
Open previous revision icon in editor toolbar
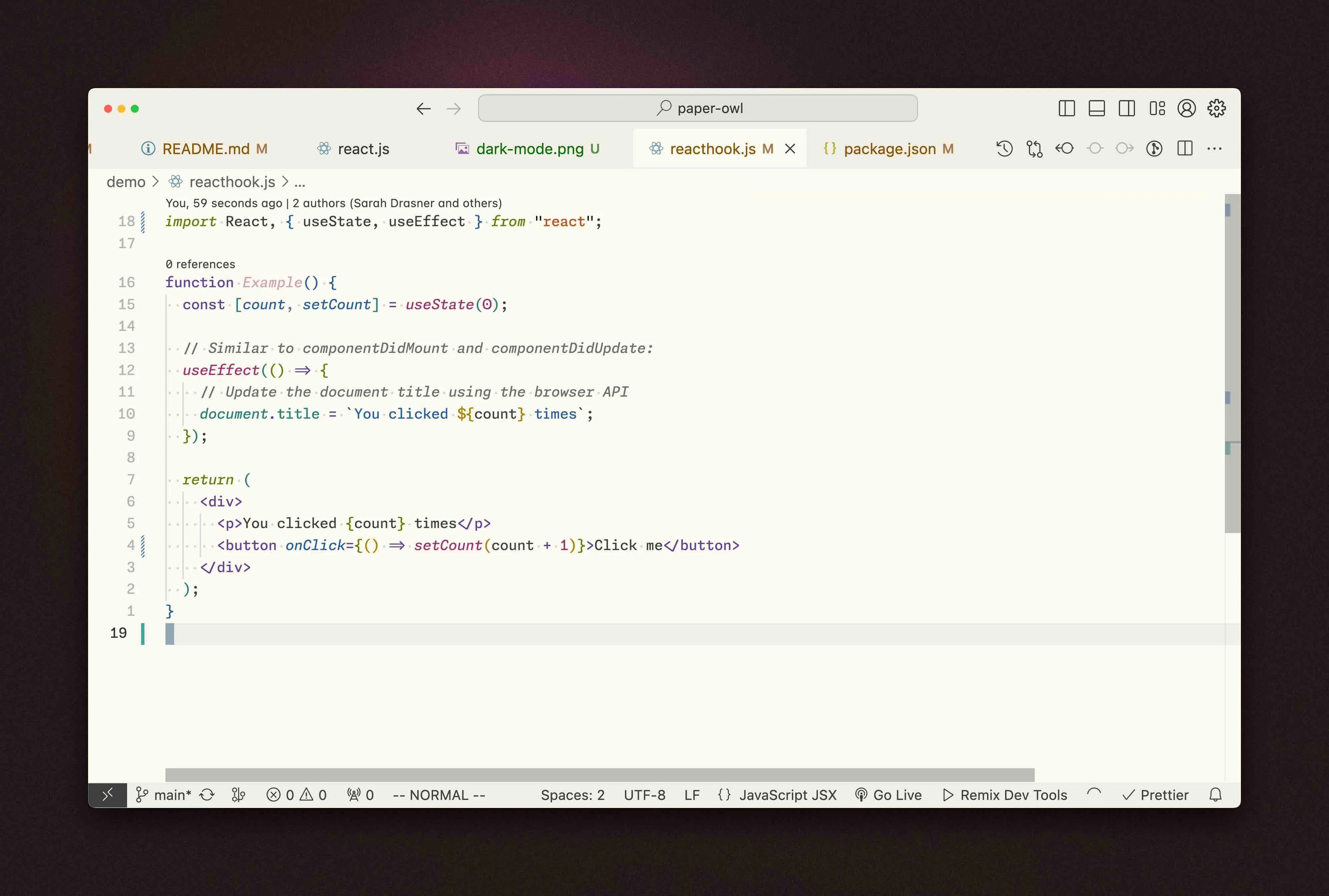1064,148
